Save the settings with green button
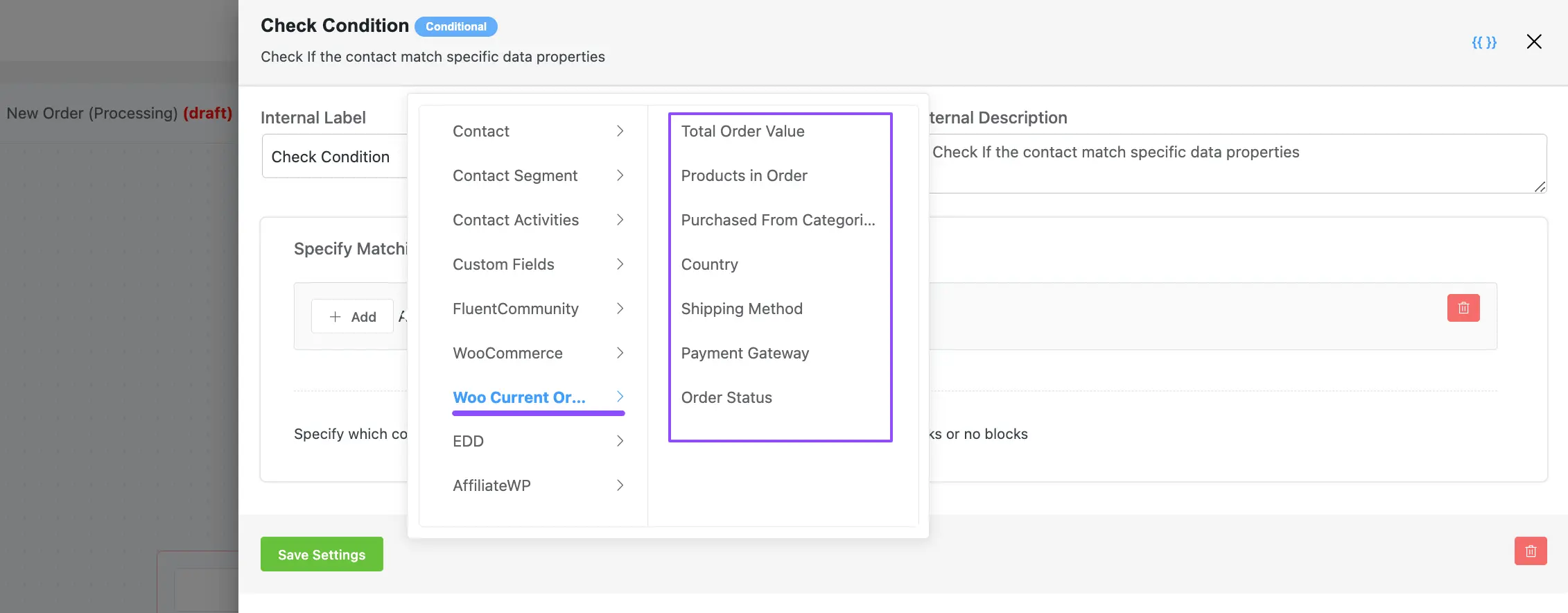The width and height of the screenshot is (1568, 613). [322, 554]
